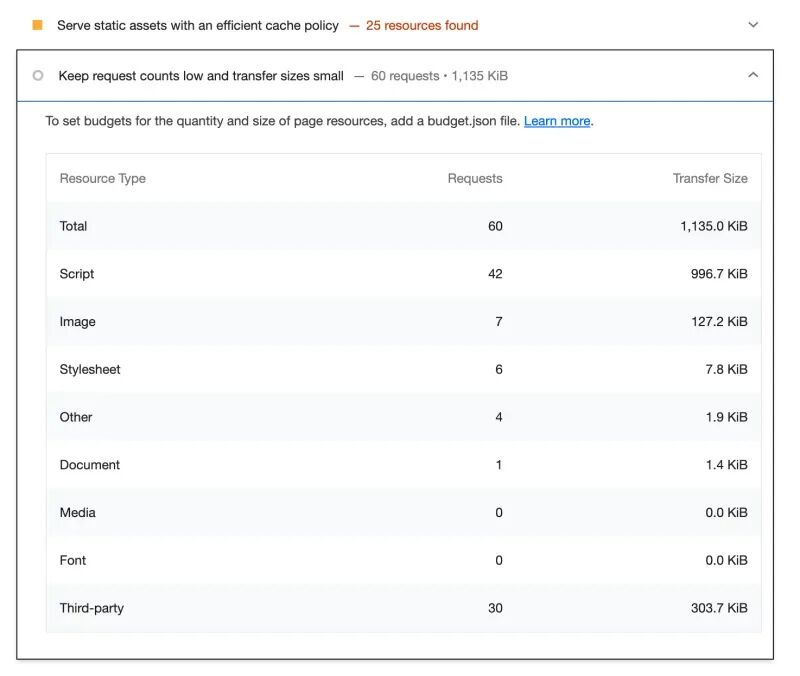Click the Transfer Size column header

710,179
